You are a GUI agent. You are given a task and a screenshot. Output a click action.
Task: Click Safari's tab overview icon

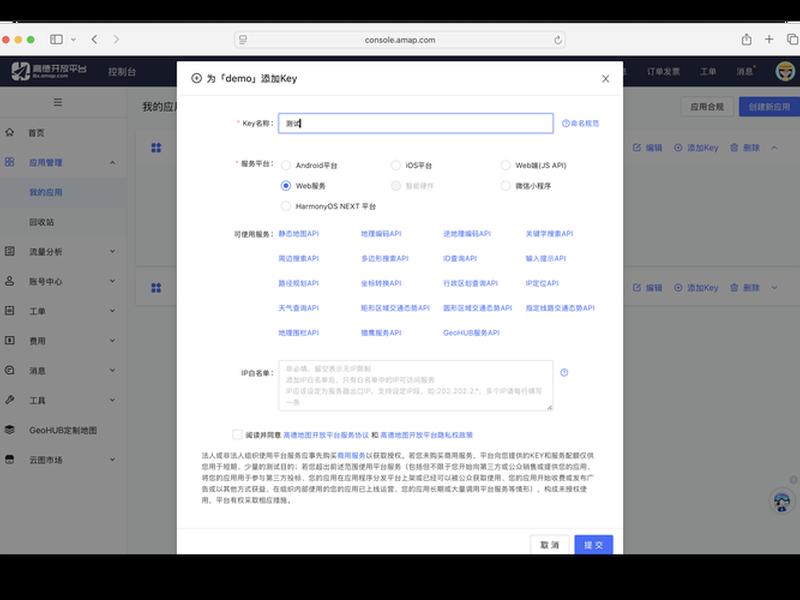(792, 39)
